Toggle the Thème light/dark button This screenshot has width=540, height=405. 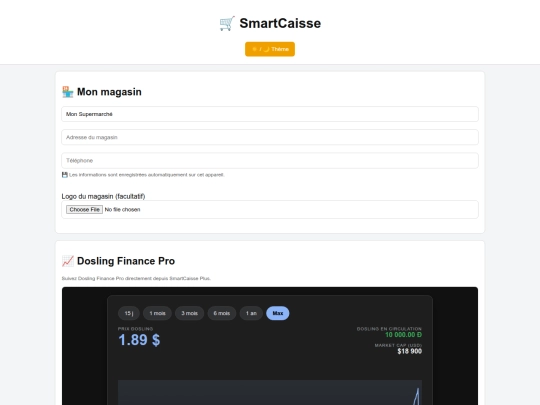(270, 49)
